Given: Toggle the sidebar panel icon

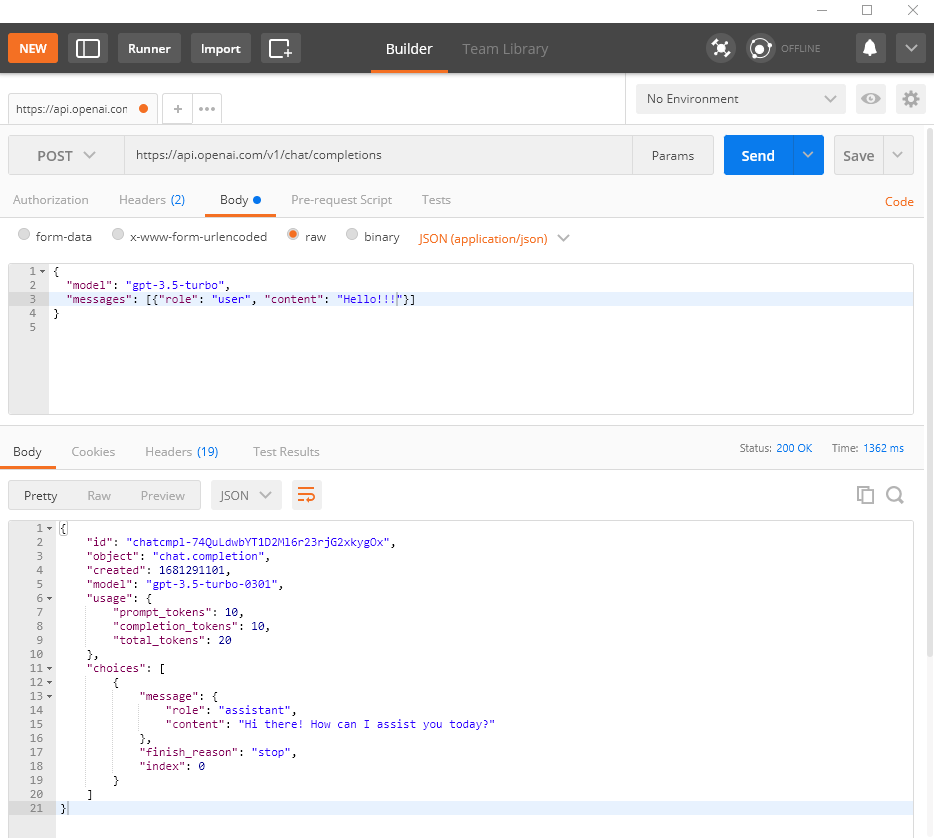Looking at the screenshot, I should pos(88,48).
